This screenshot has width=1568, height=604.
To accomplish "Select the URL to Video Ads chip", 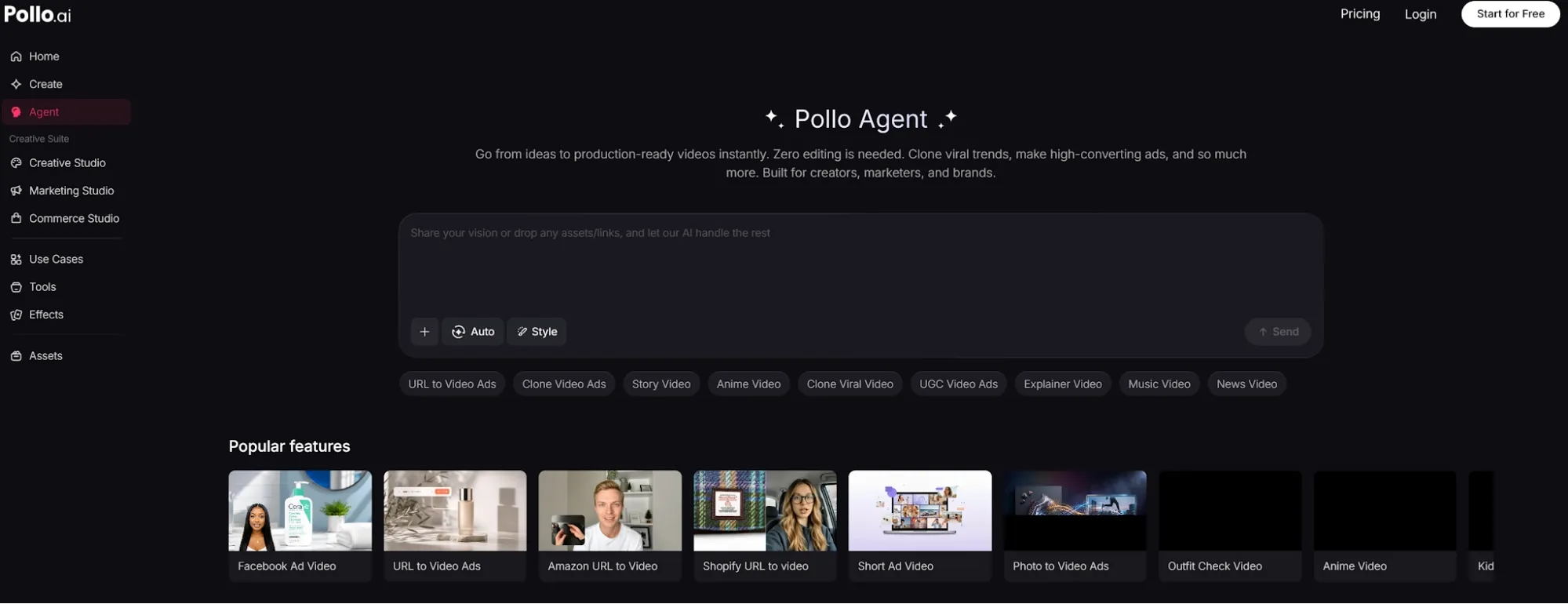I will point(452,384).
